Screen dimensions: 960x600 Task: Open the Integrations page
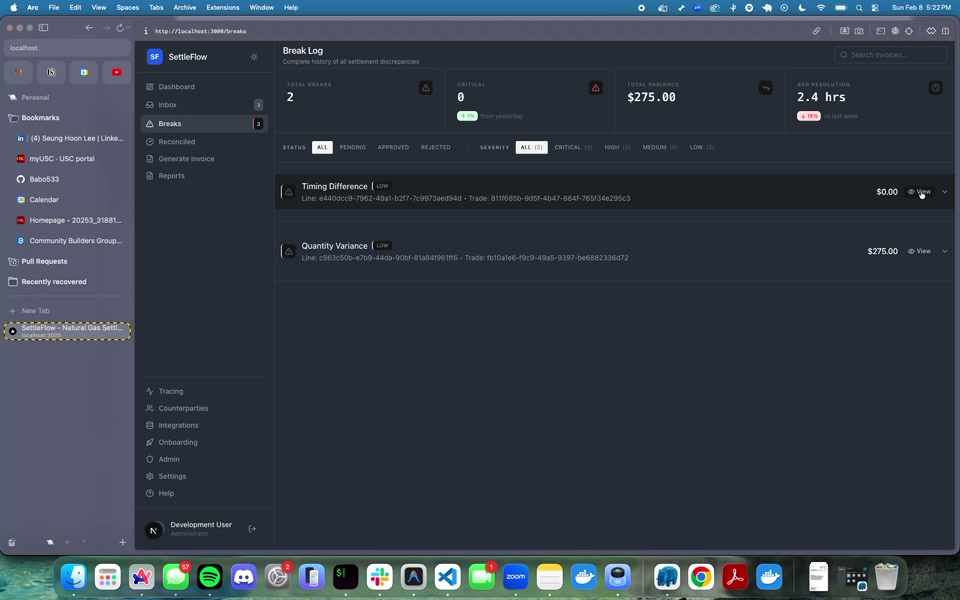pos(178,425)
